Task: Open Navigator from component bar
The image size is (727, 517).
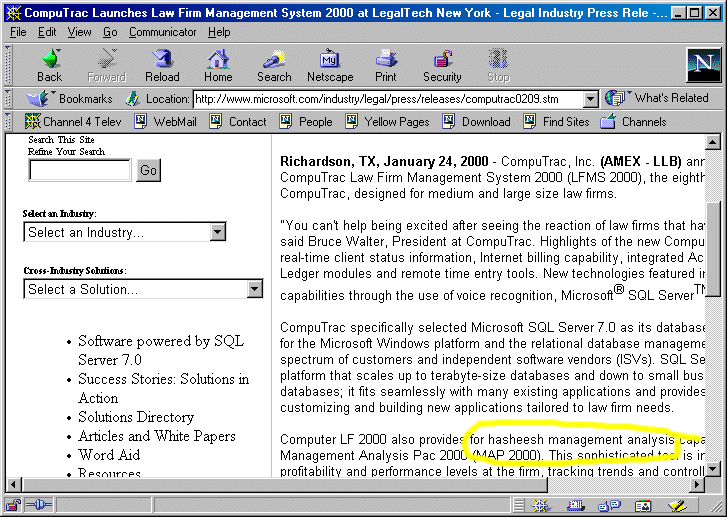Action: [x=541, y=505]
